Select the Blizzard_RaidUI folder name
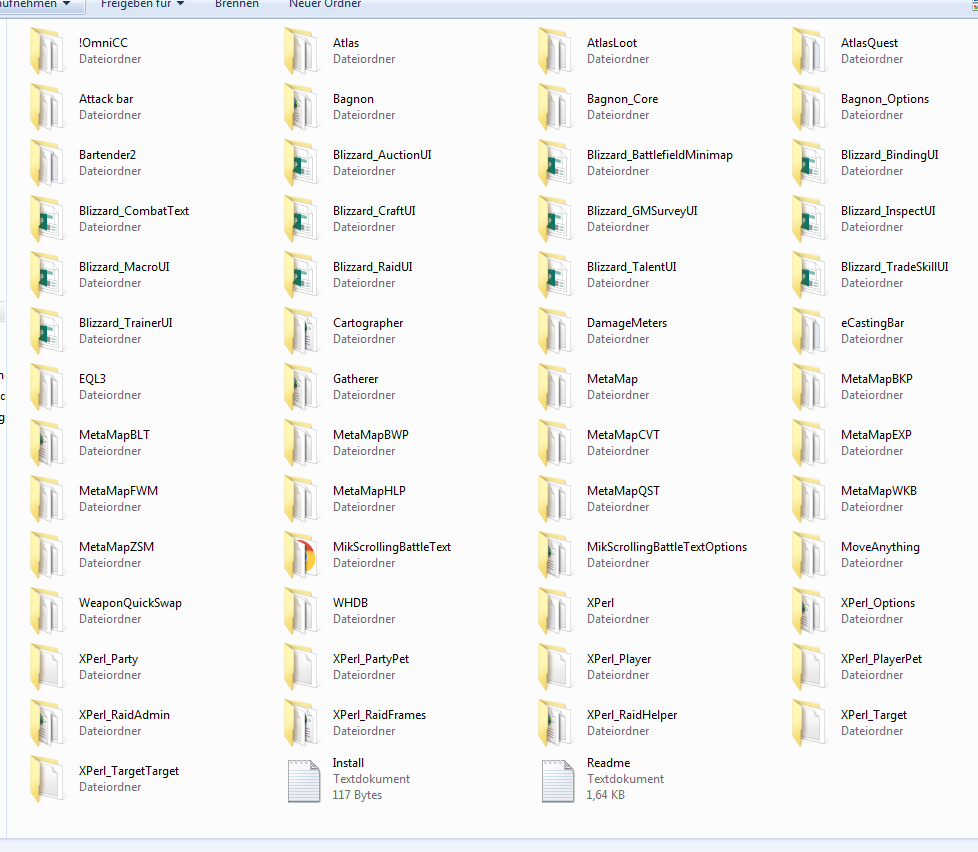The width and height of the screenshot is (978, 852). [x=372, y=267]
